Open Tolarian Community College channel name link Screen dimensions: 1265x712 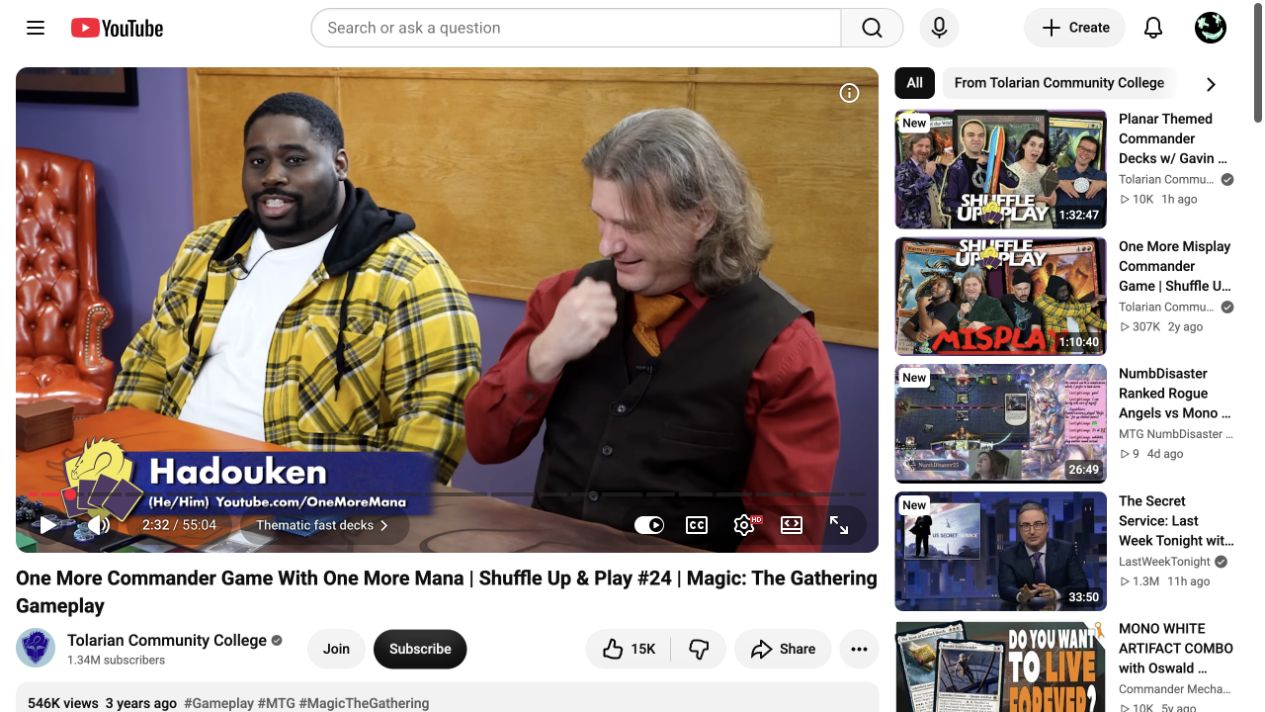tap(167, 640)
